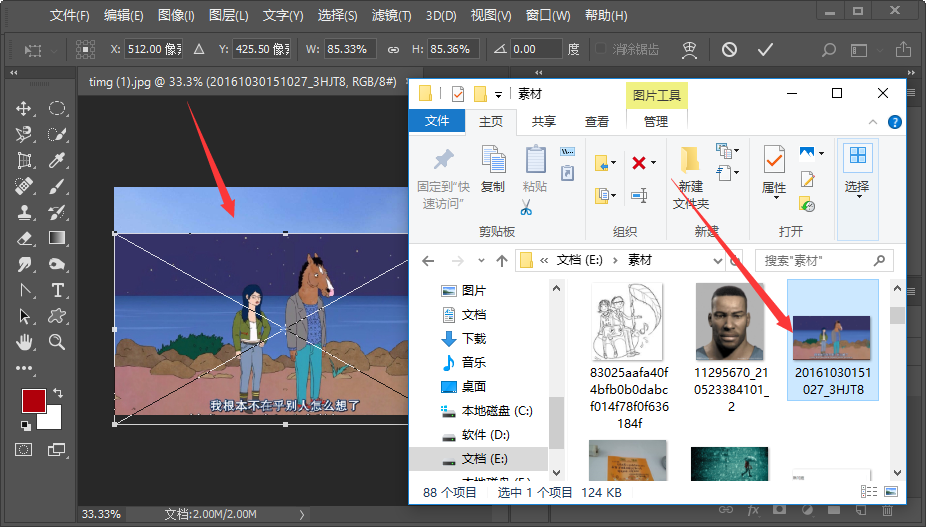Image resolution: width=926 pixels, height=527 pixels.
Task: Click the navigation pane vertical scrollbar
Action: point(556,380)
